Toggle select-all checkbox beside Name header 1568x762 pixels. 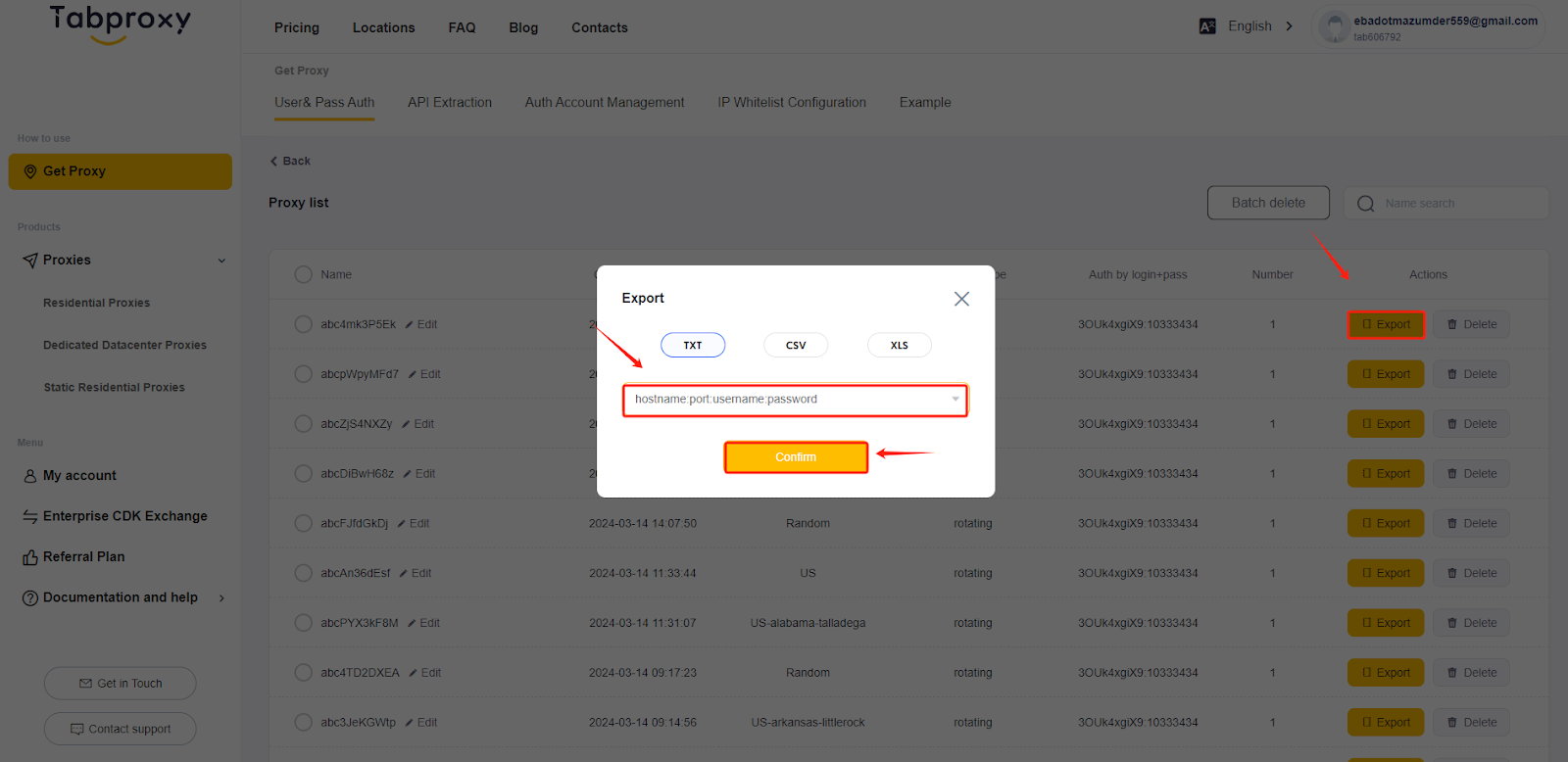(304, 274)
